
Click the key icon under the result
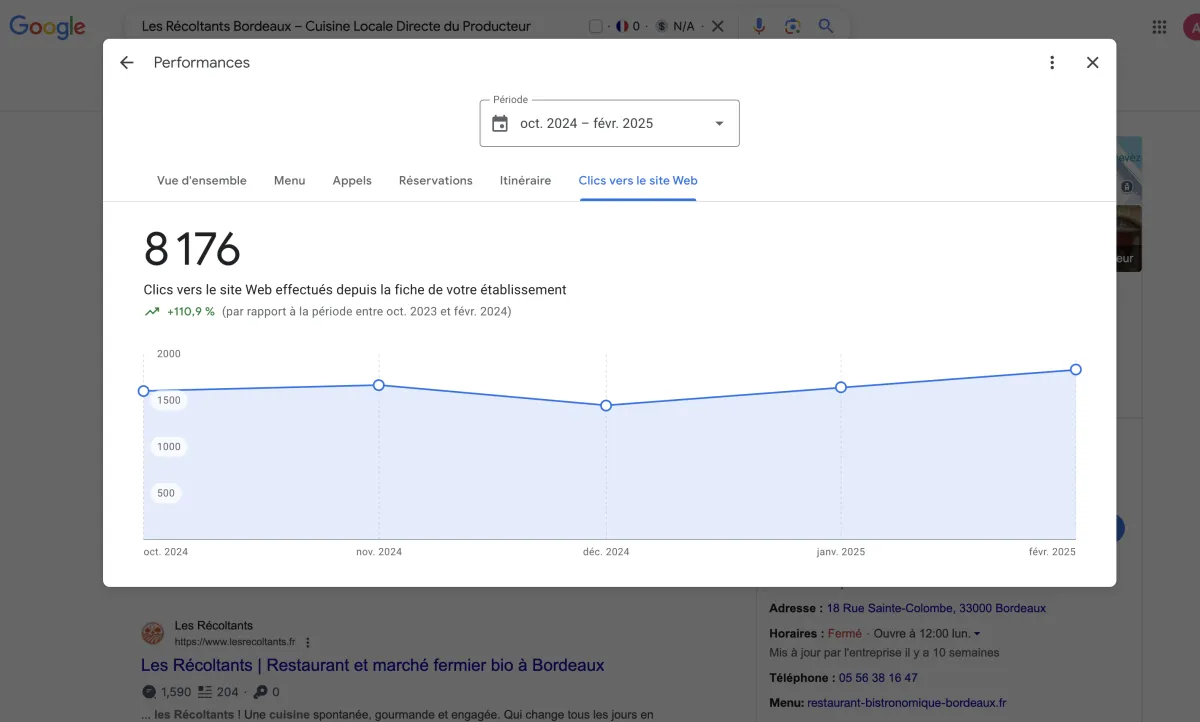(260, 692)
